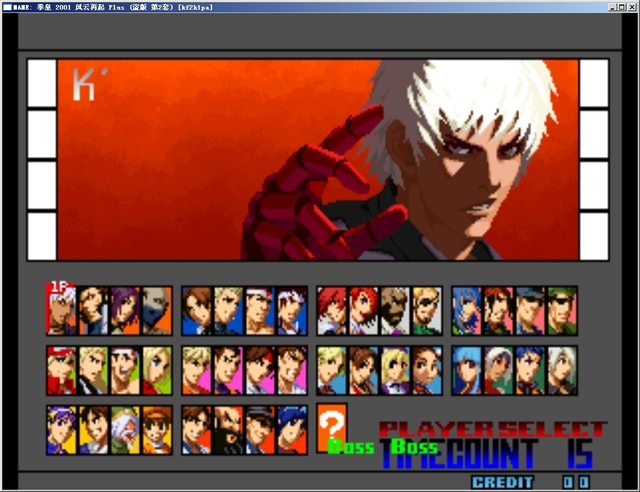Choose blonde King on blue background

click(x=332, y=370)
